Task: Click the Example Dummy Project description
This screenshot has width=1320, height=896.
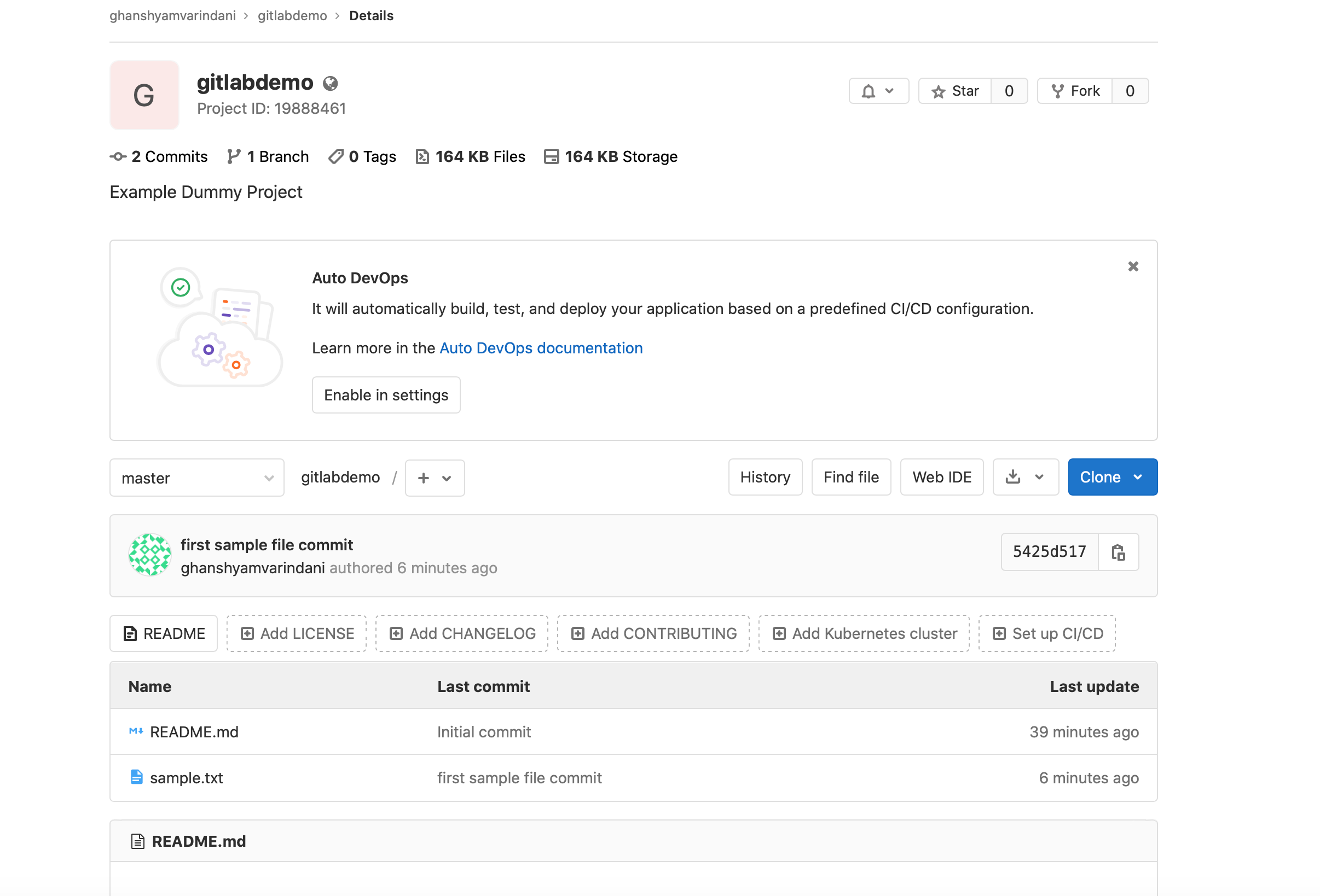Action: [x=206, y=192]
